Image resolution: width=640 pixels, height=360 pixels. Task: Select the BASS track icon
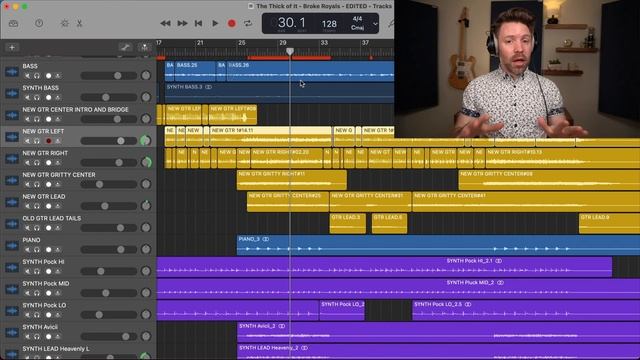tap(12, 71)
